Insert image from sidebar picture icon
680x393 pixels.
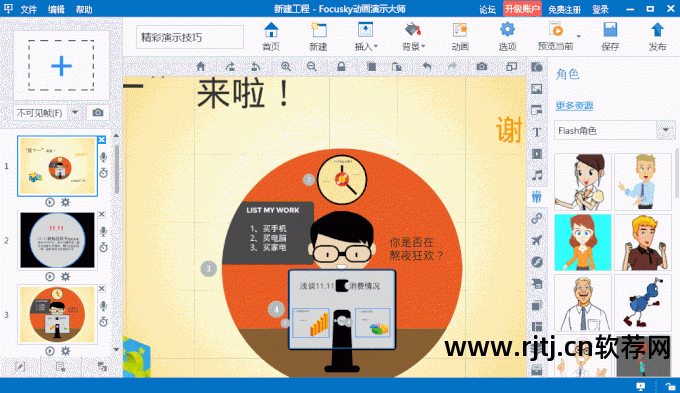coord(537,89)
